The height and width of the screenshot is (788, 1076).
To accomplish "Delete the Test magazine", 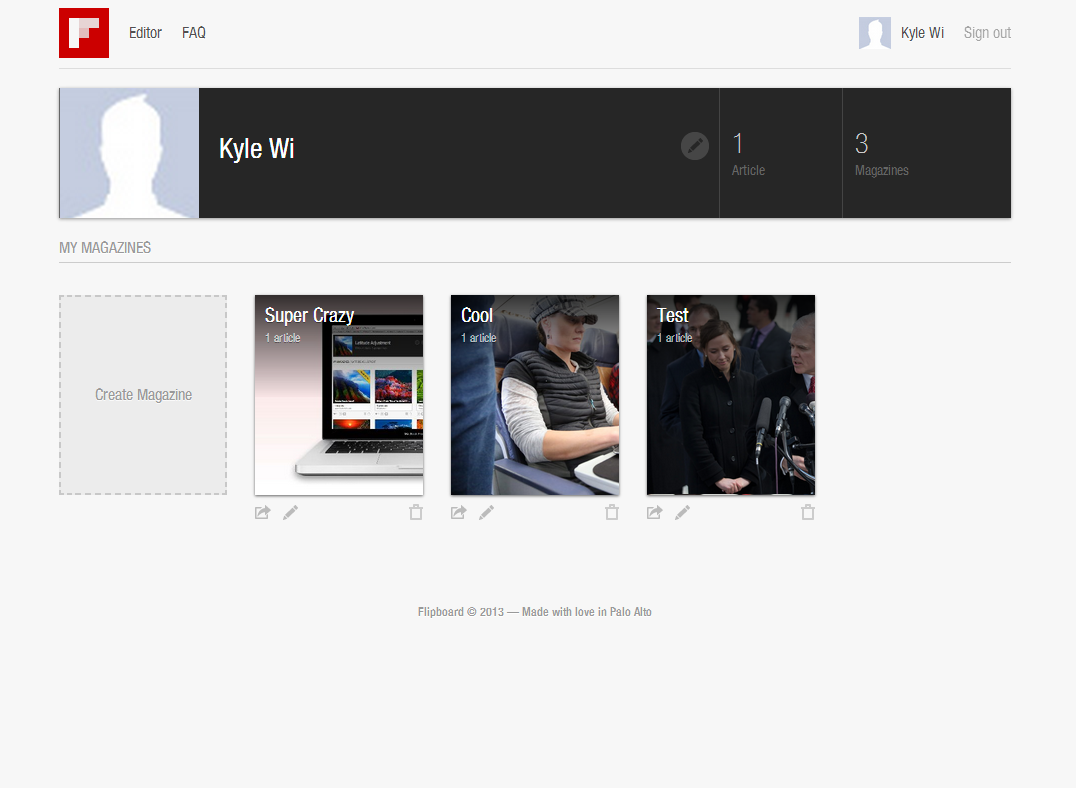I will (808, 512).
